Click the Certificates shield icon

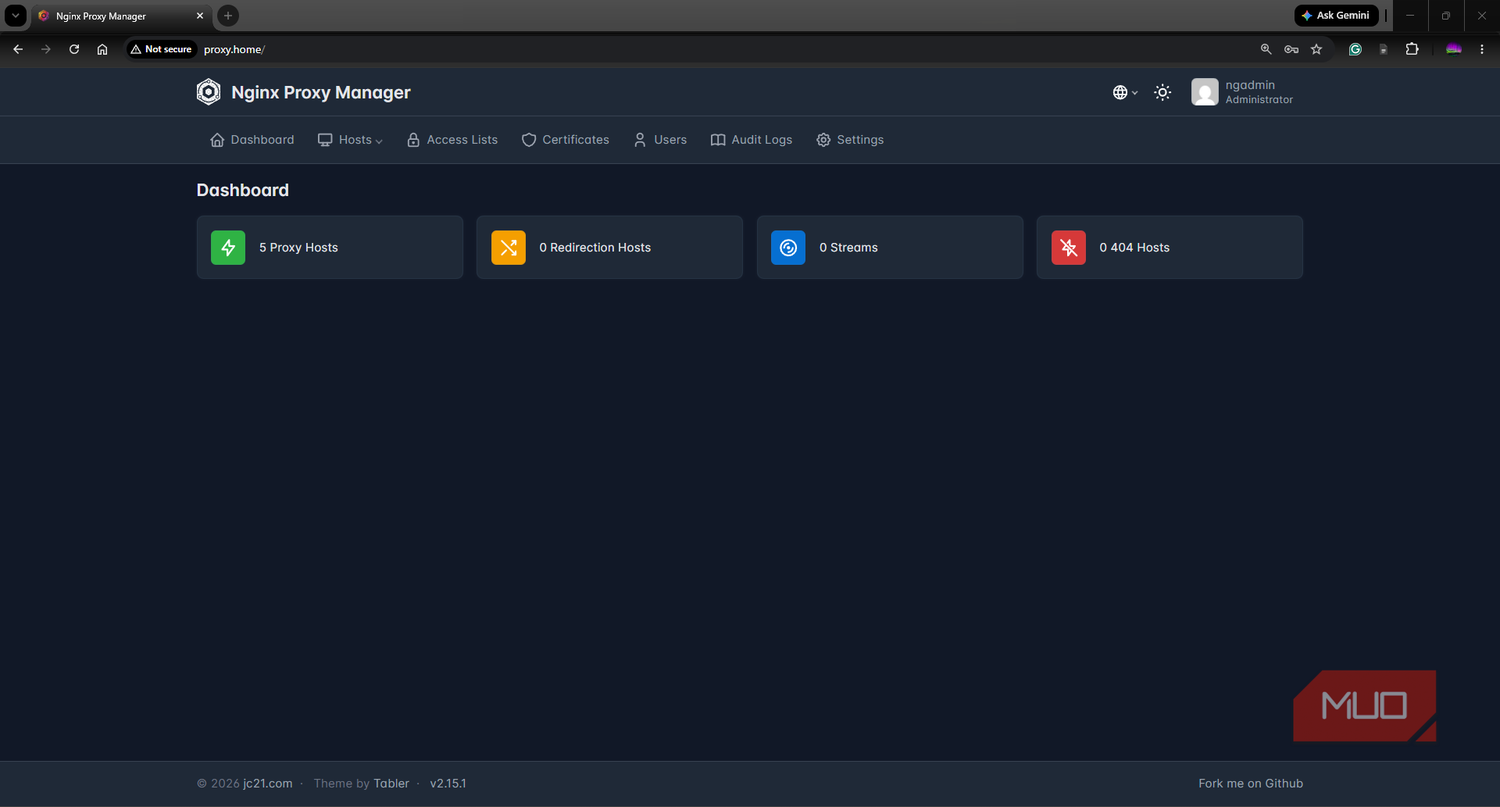pos(529,140)
